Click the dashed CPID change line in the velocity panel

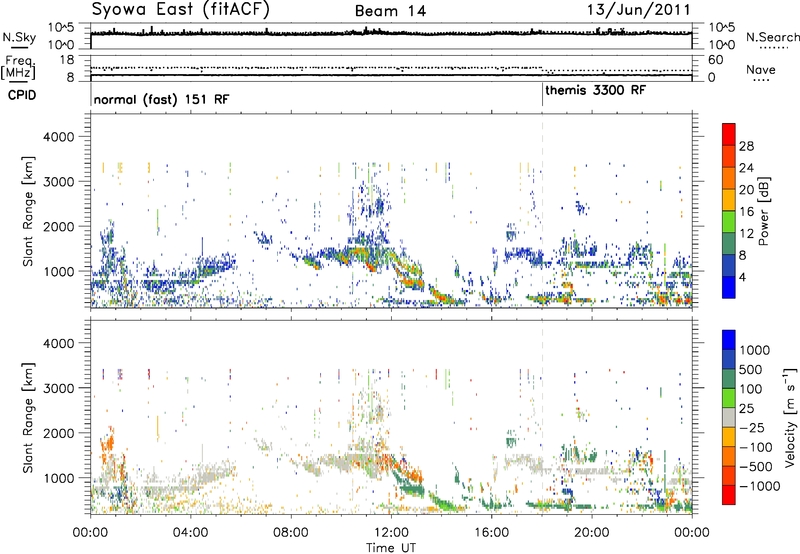coord(542,417)
